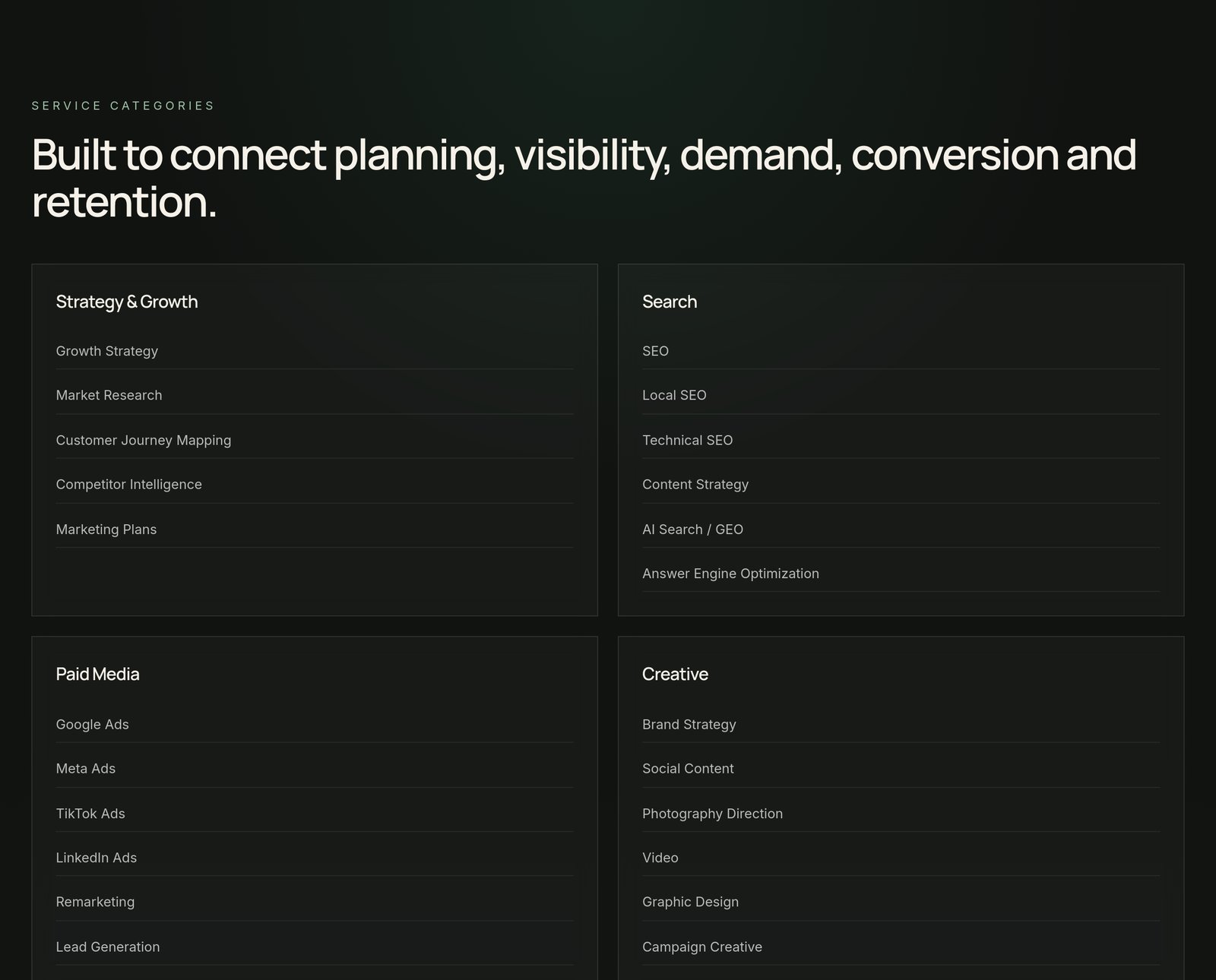Viewport: 1216px width, 980px height.
Task: Select the Marketing Plans item
Action: point(315,529)
